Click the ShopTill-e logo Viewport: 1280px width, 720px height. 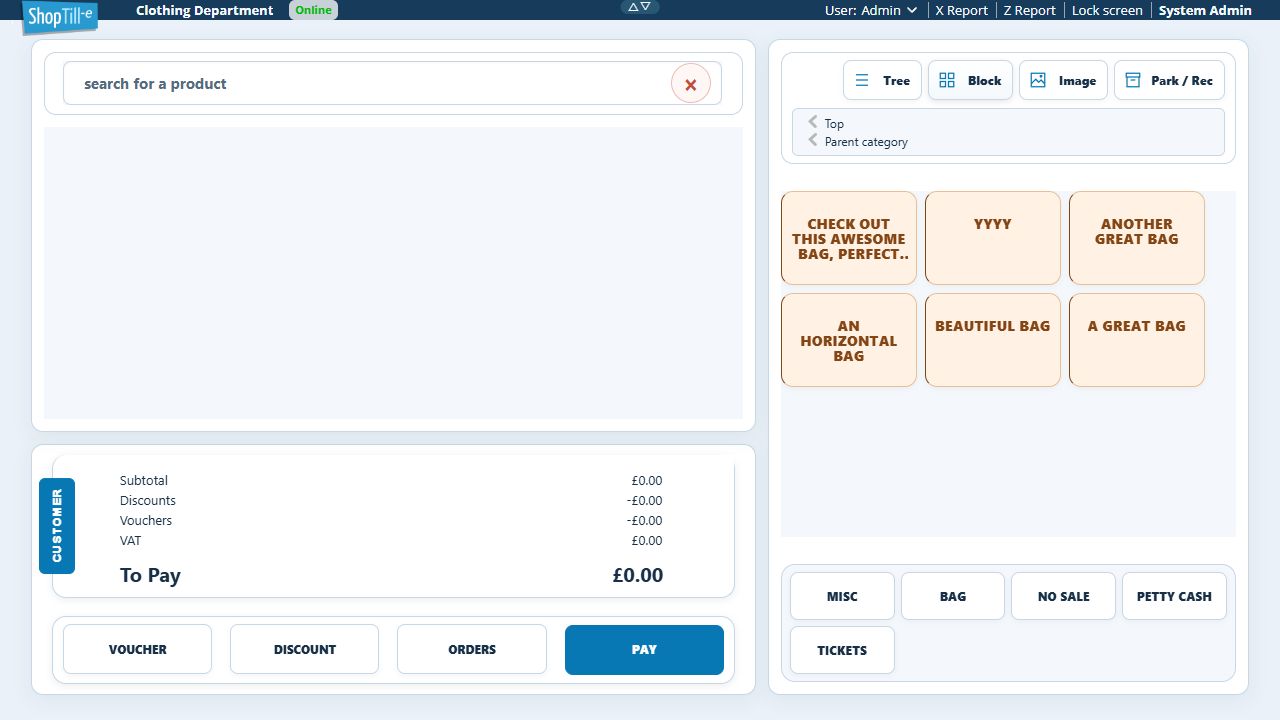coord(60,16)
